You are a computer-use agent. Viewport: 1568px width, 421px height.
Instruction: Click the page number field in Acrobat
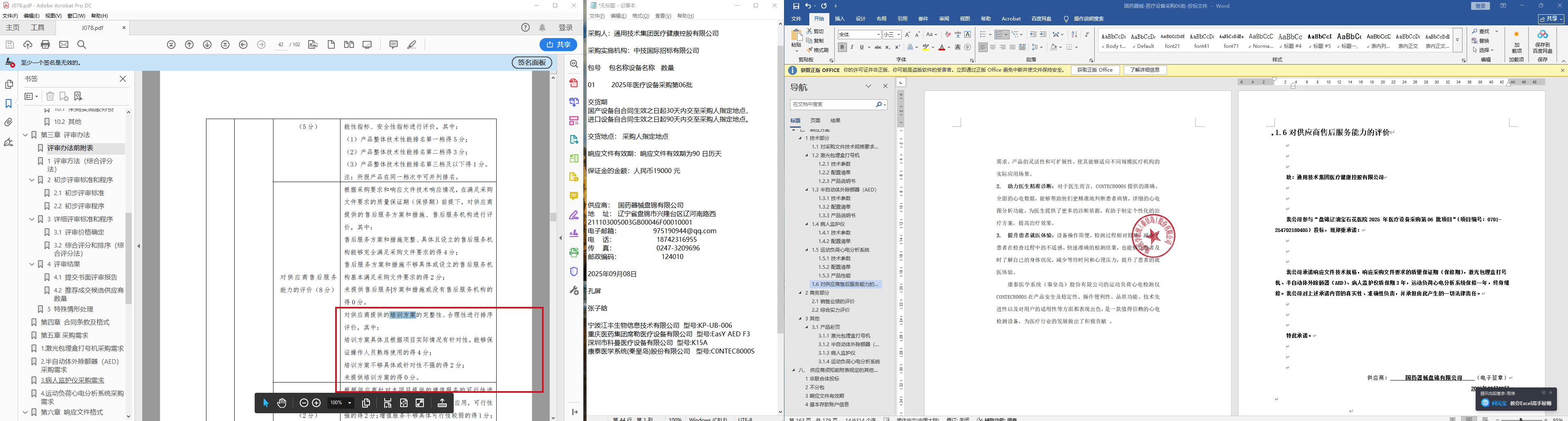coord(280,45)
